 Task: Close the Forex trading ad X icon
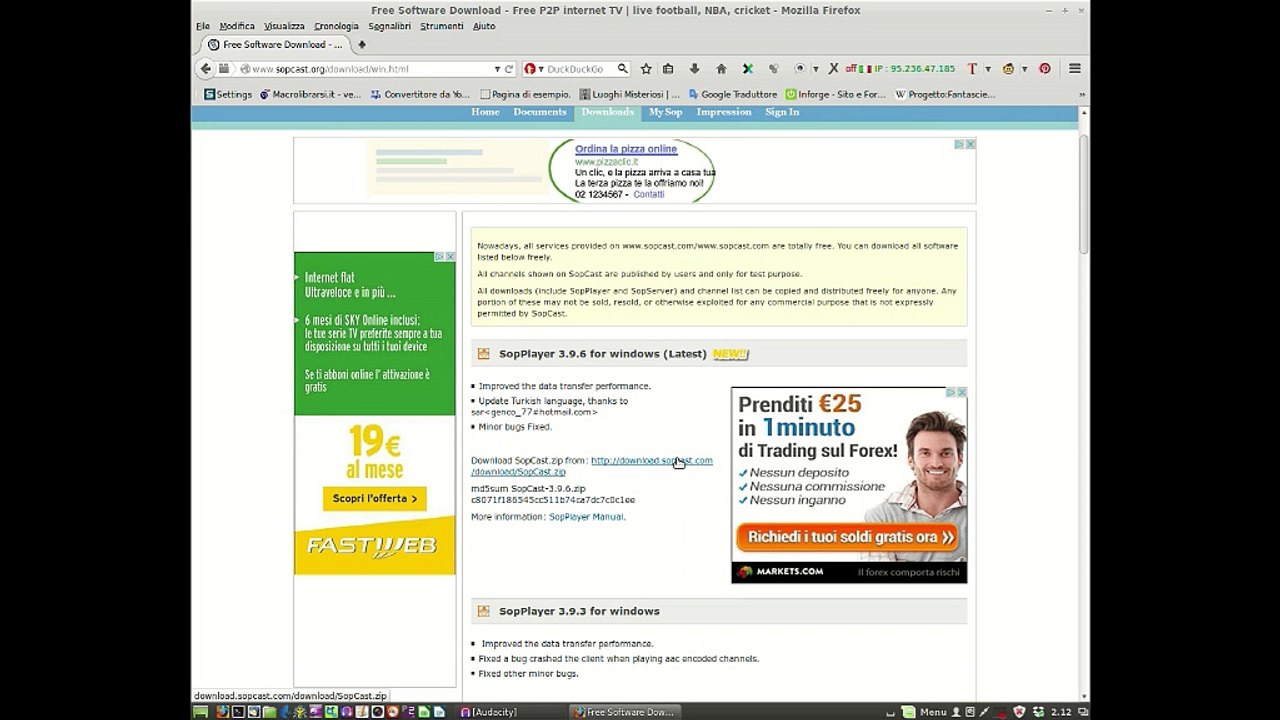962,392
